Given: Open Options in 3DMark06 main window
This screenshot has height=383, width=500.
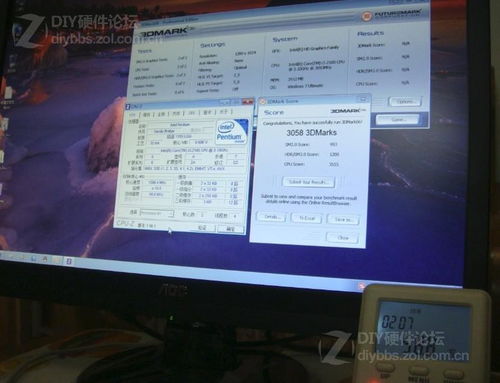Looking at the screenshot, I should 405,101.
